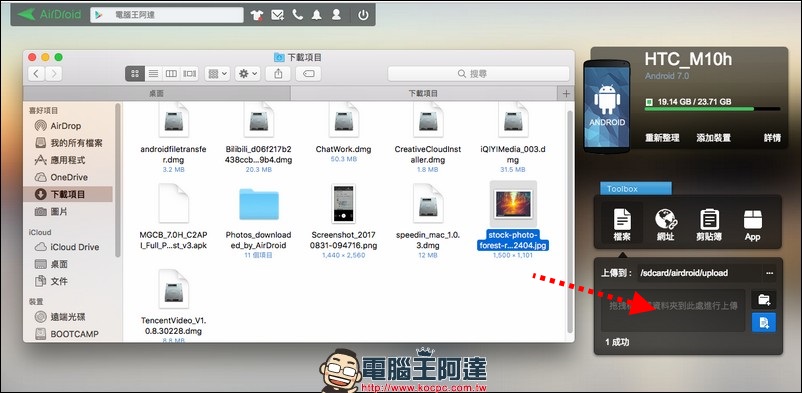Select Screenshot_20170831 png thumbnail
The width and height of the screenshot is (802, 393).
(344, 203)
